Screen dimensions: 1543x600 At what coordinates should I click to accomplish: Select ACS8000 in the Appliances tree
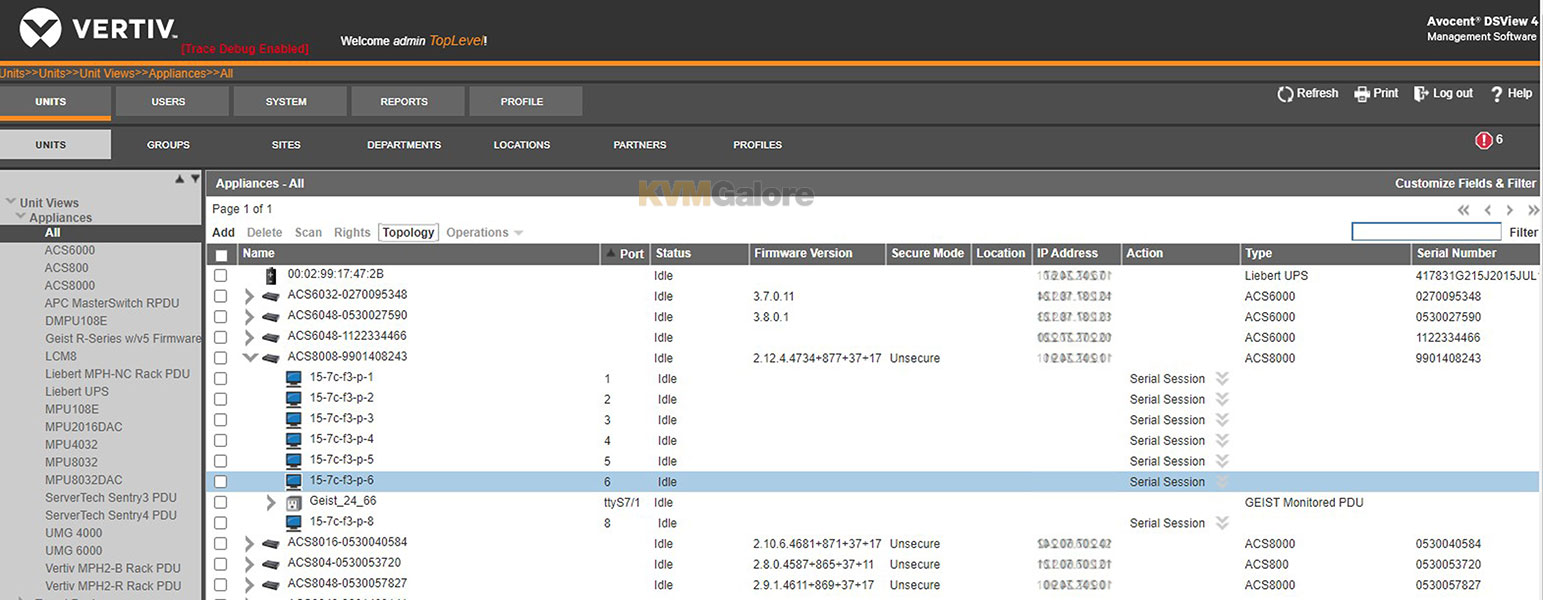(69, 286)
